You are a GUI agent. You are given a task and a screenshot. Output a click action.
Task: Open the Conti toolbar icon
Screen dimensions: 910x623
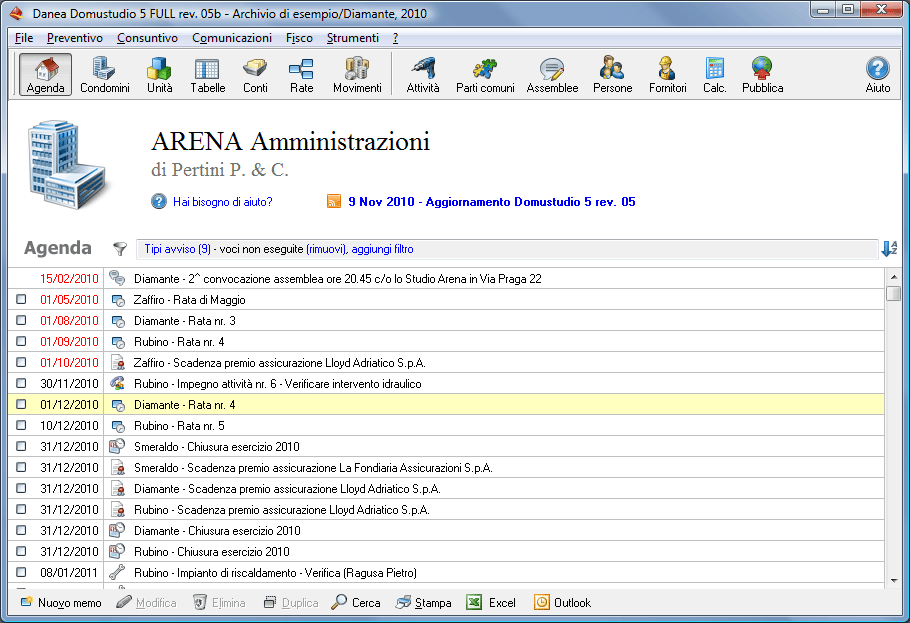[x=255, y=74]
